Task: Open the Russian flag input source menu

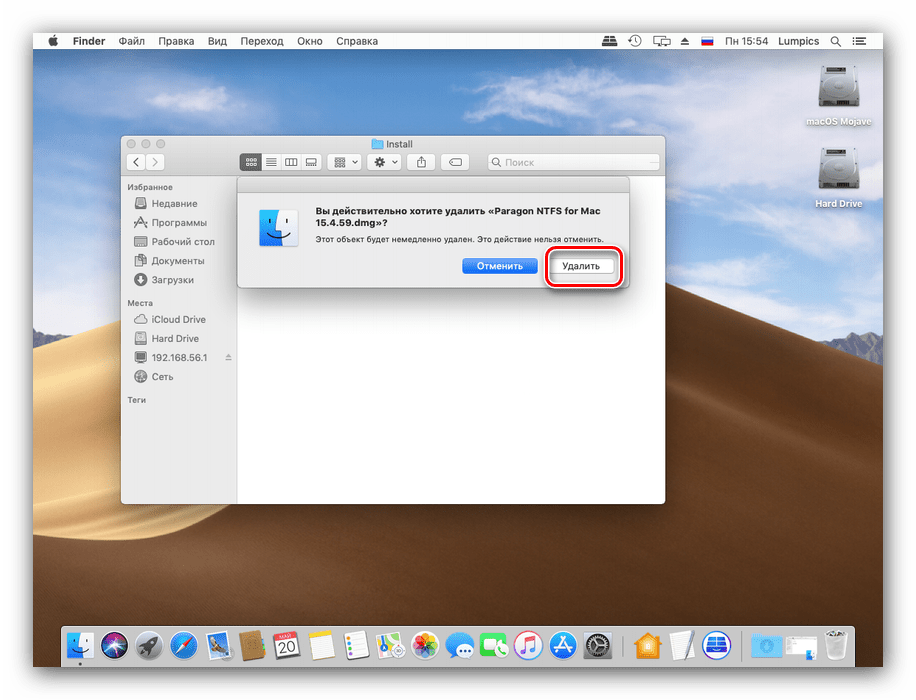Action: click(707, 41)
